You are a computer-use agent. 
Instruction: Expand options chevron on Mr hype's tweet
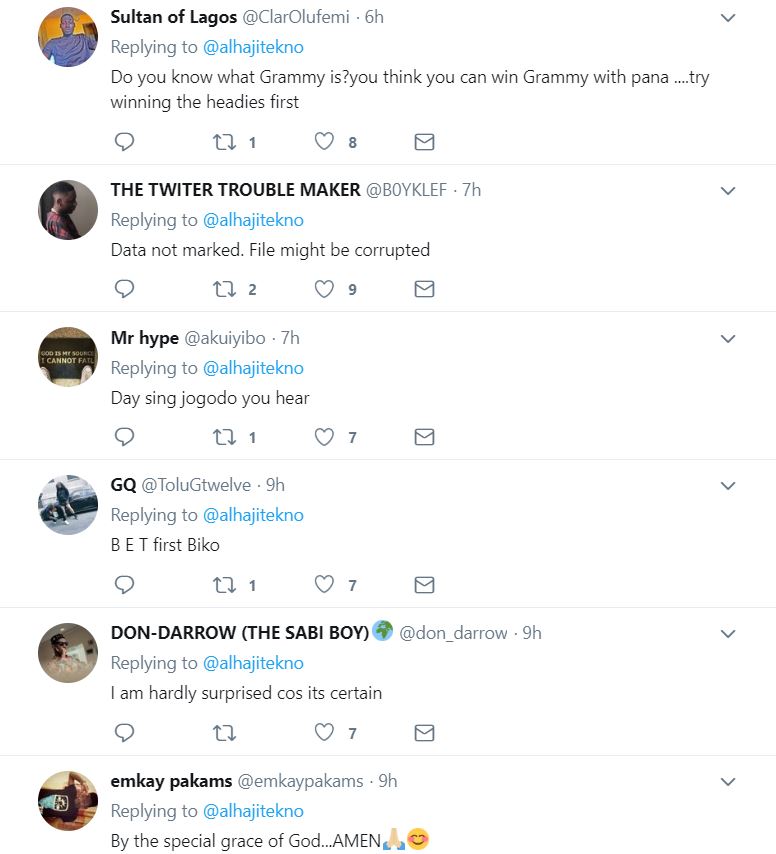[x=728, y=339]
